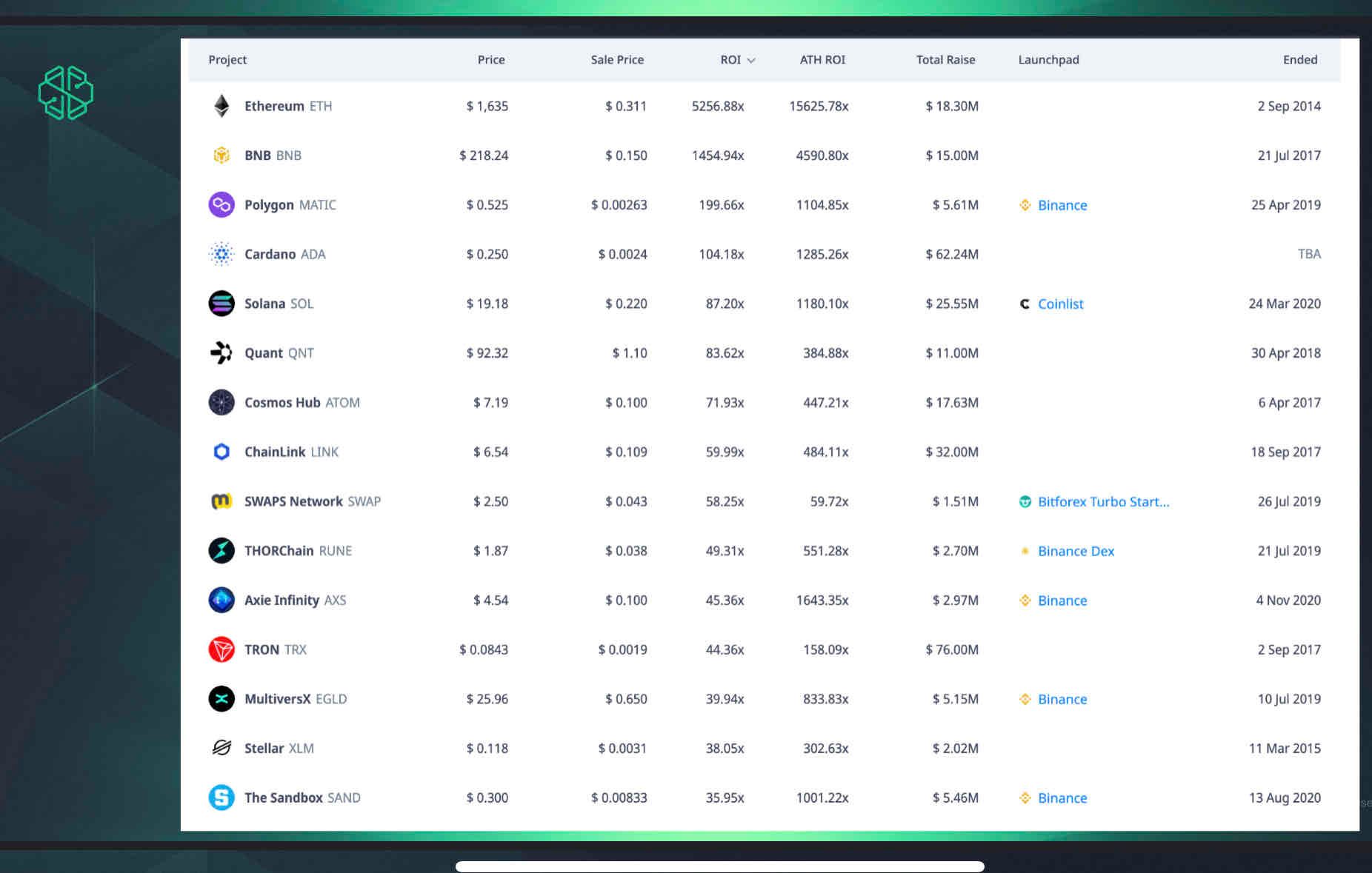The width and height of the screenshot is (1372, 873).
Task: Open the Quant QNT project name
Action: pos(279,353)
